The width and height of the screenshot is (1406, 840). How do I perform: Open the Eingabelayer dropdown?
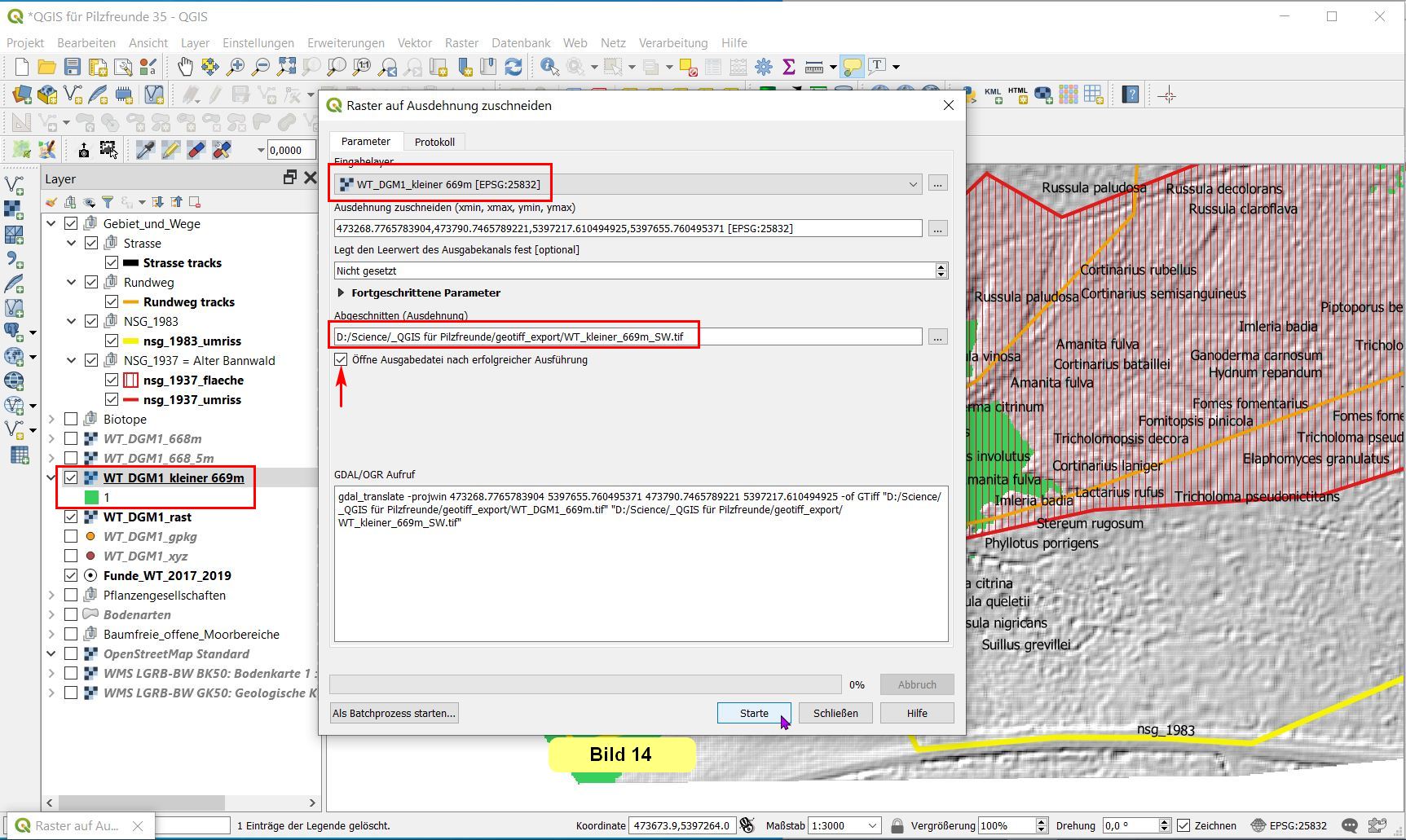tap(912, 184)
